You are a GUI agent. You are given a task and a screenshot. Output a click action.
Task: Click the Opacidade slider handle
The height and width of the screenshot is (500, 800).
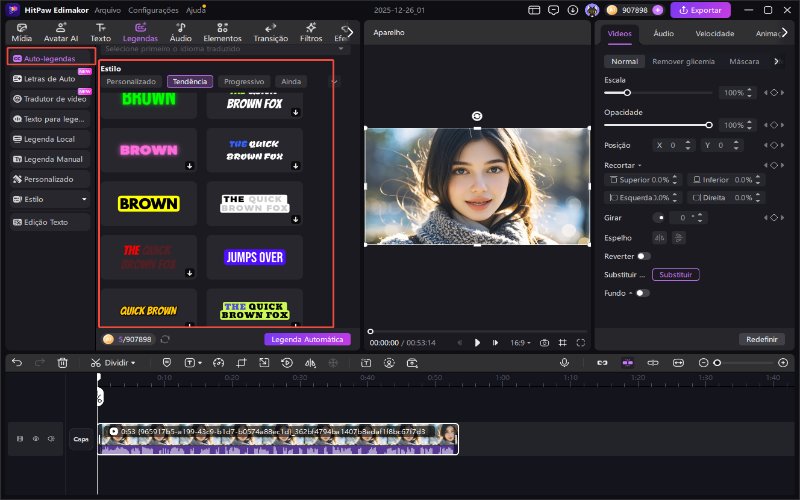[709, 125]
